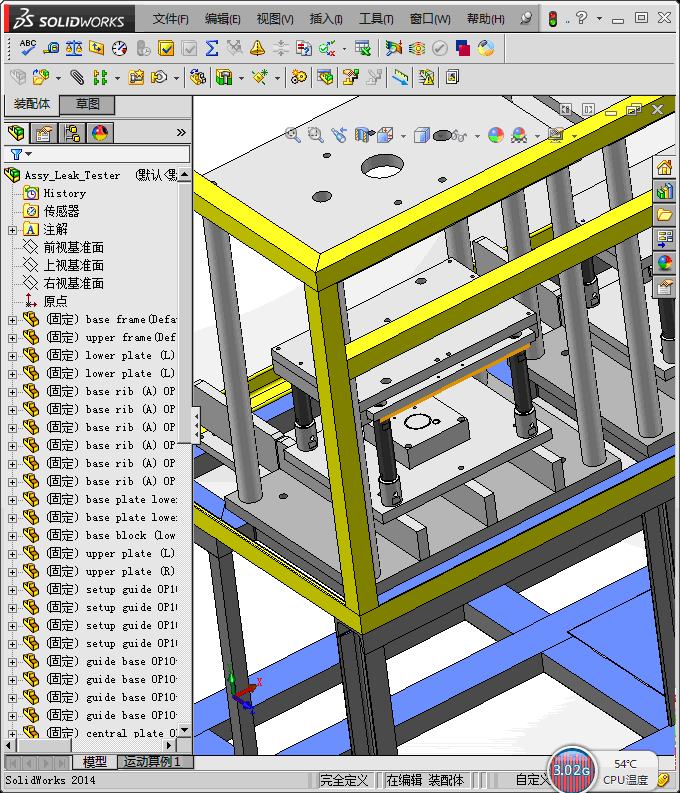Click the Bill of Materials icon

coord(325,77)
